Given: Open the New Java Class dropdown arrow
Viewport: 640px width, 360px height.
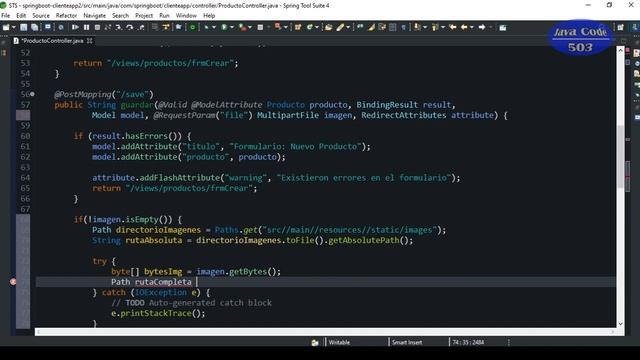Looking at the screenshot, I should (317, 27).
